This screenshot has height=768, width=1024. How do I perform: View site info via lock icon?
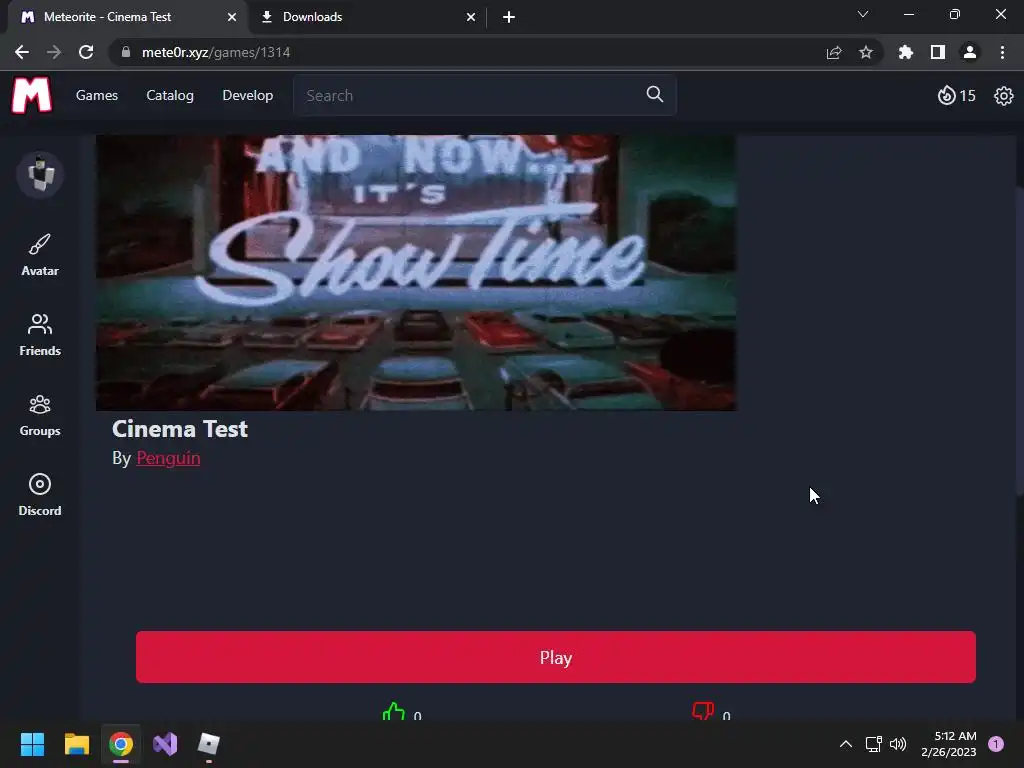[x=126, y=52]
